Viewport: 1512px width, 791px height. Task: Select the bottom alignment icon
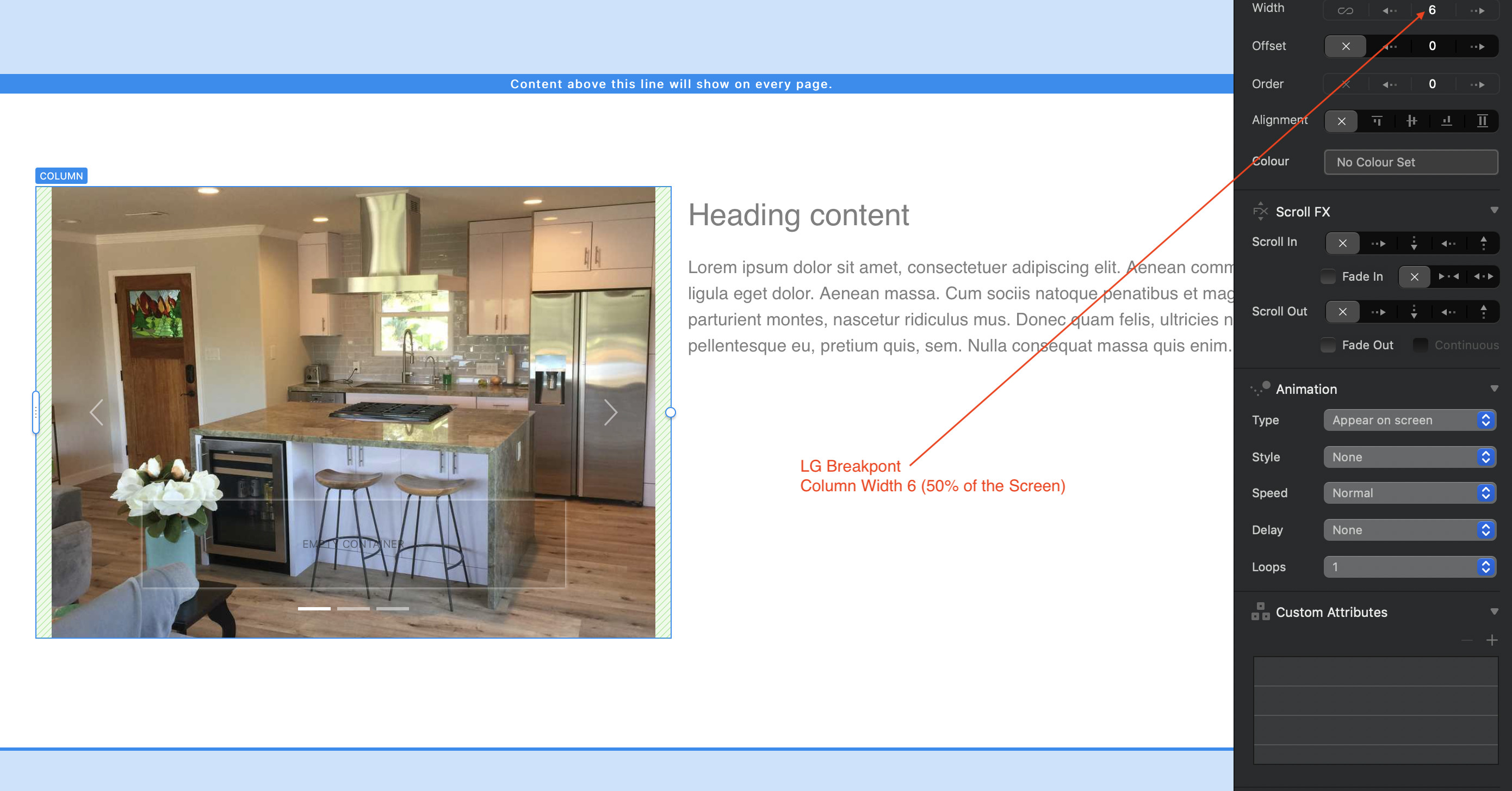1446,121
